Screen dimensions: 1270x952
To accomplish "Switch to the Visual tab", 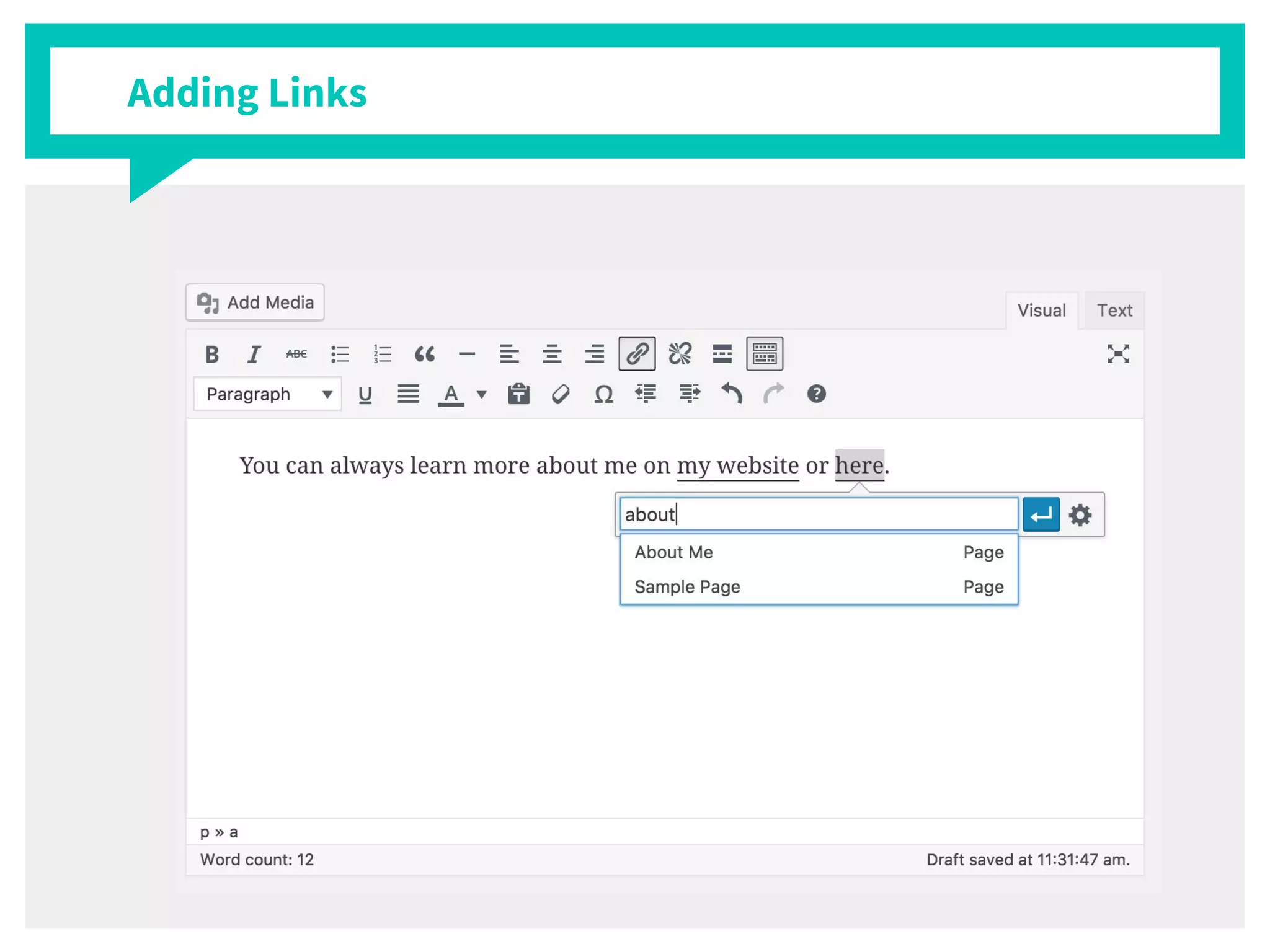I will coord(1041,311).
